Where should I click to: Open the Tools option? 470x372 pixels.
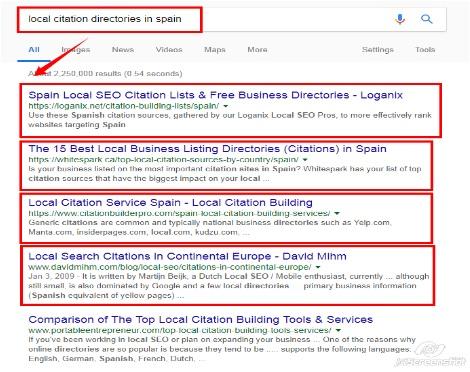click(425, 50)
